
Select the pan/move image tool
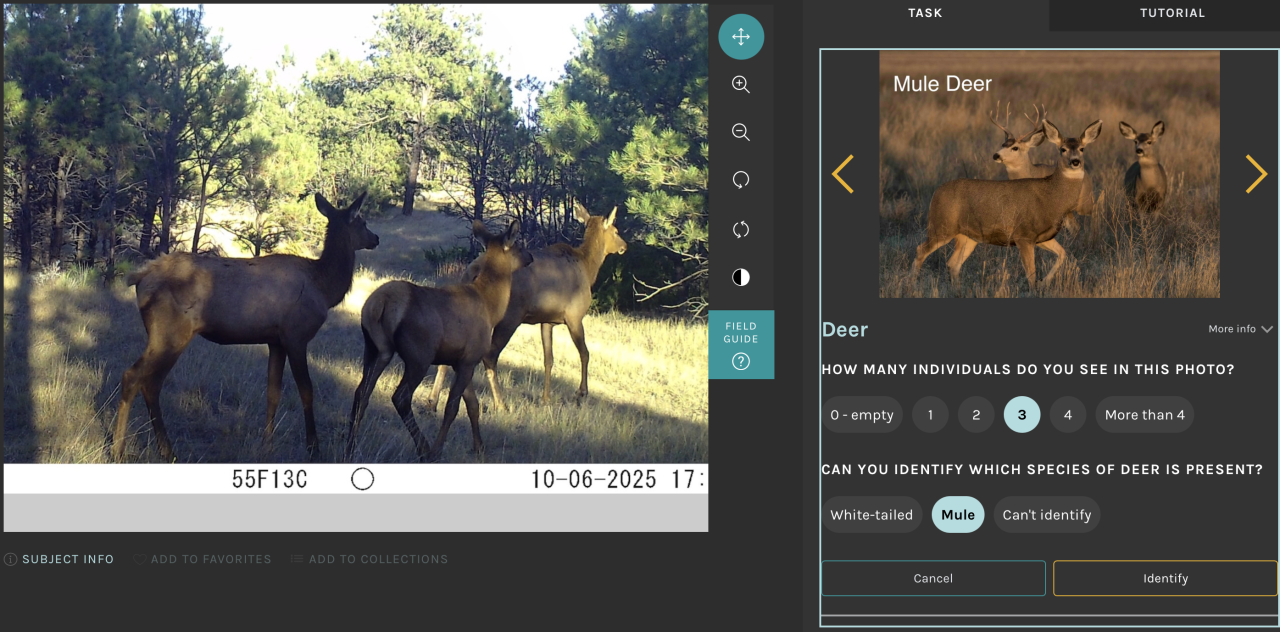tap(741, 37)
